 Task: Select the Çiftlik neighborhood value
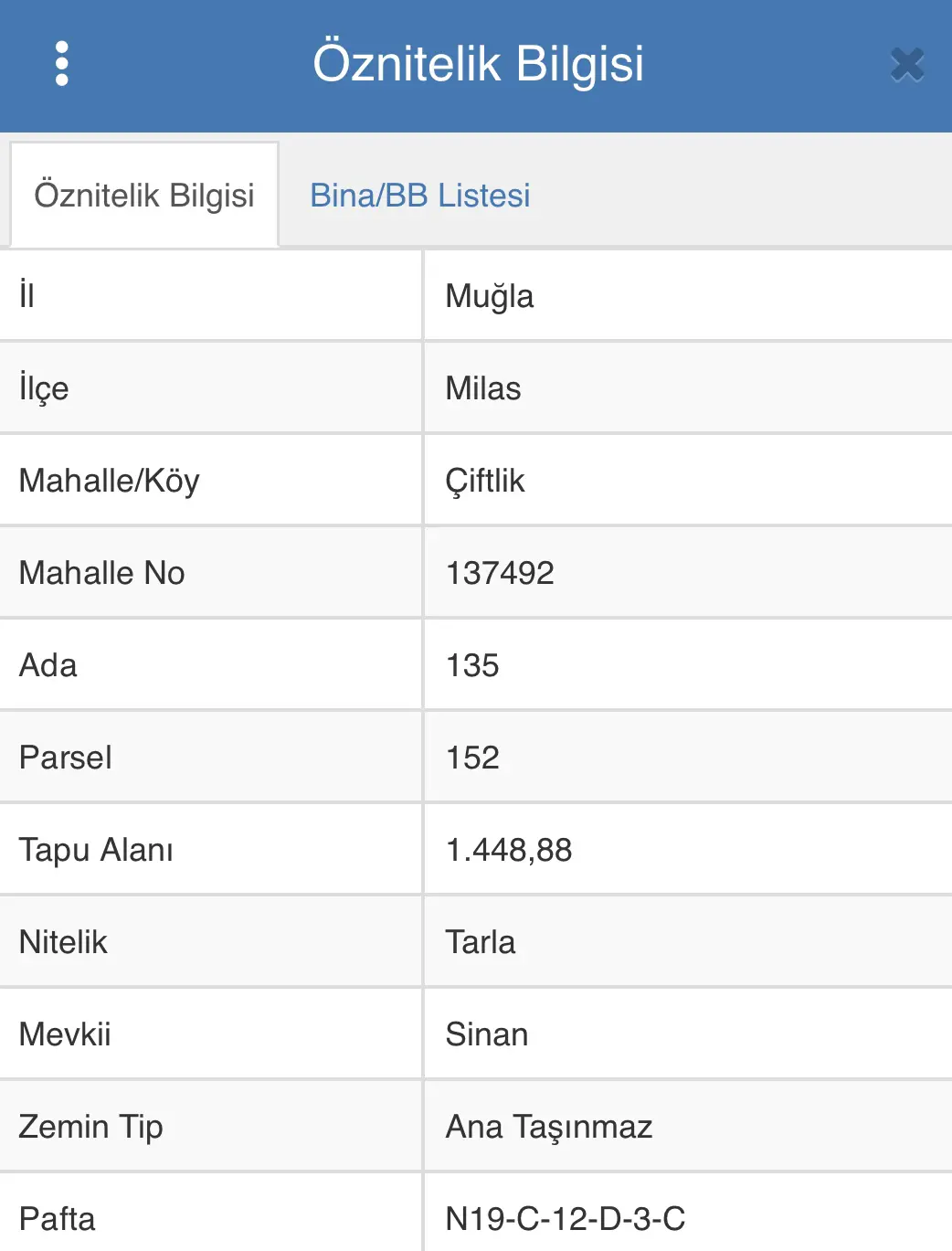point(485,481)
